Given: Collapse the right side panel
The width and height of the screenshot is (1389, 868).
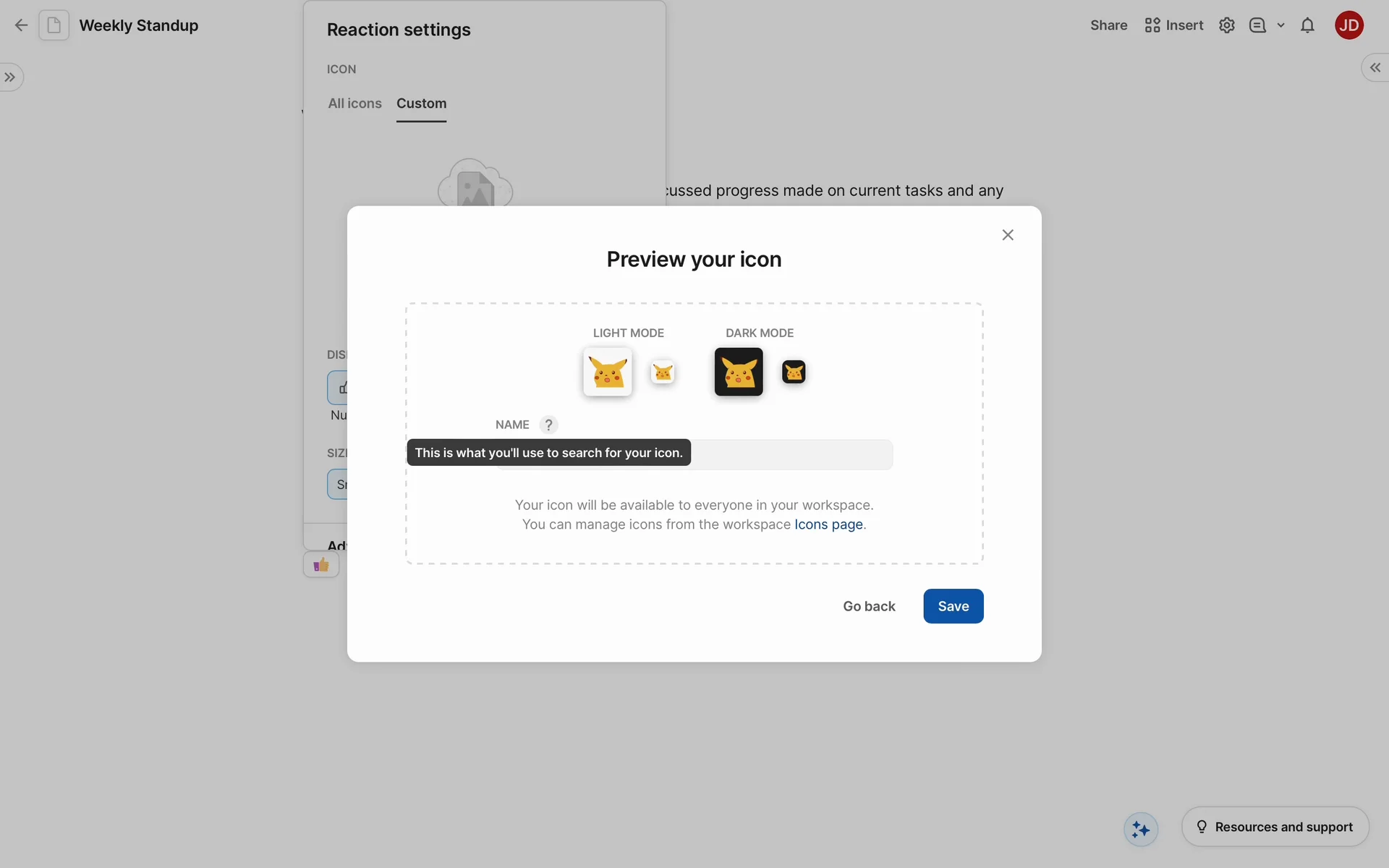Looking at the screenshot, I should [x=1375, y=68].
